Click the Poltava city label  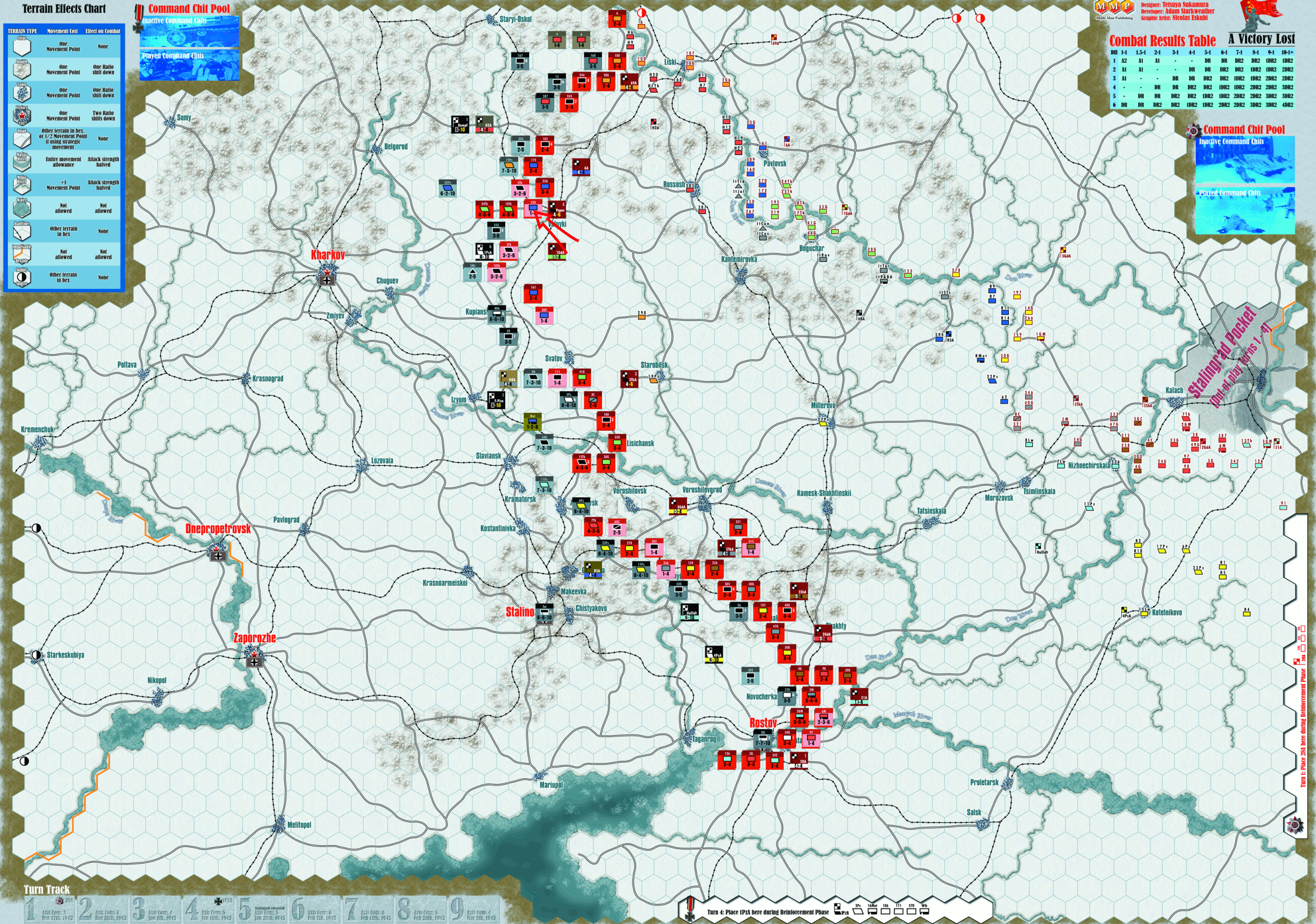pyautogui.click(x=127, y=364)
